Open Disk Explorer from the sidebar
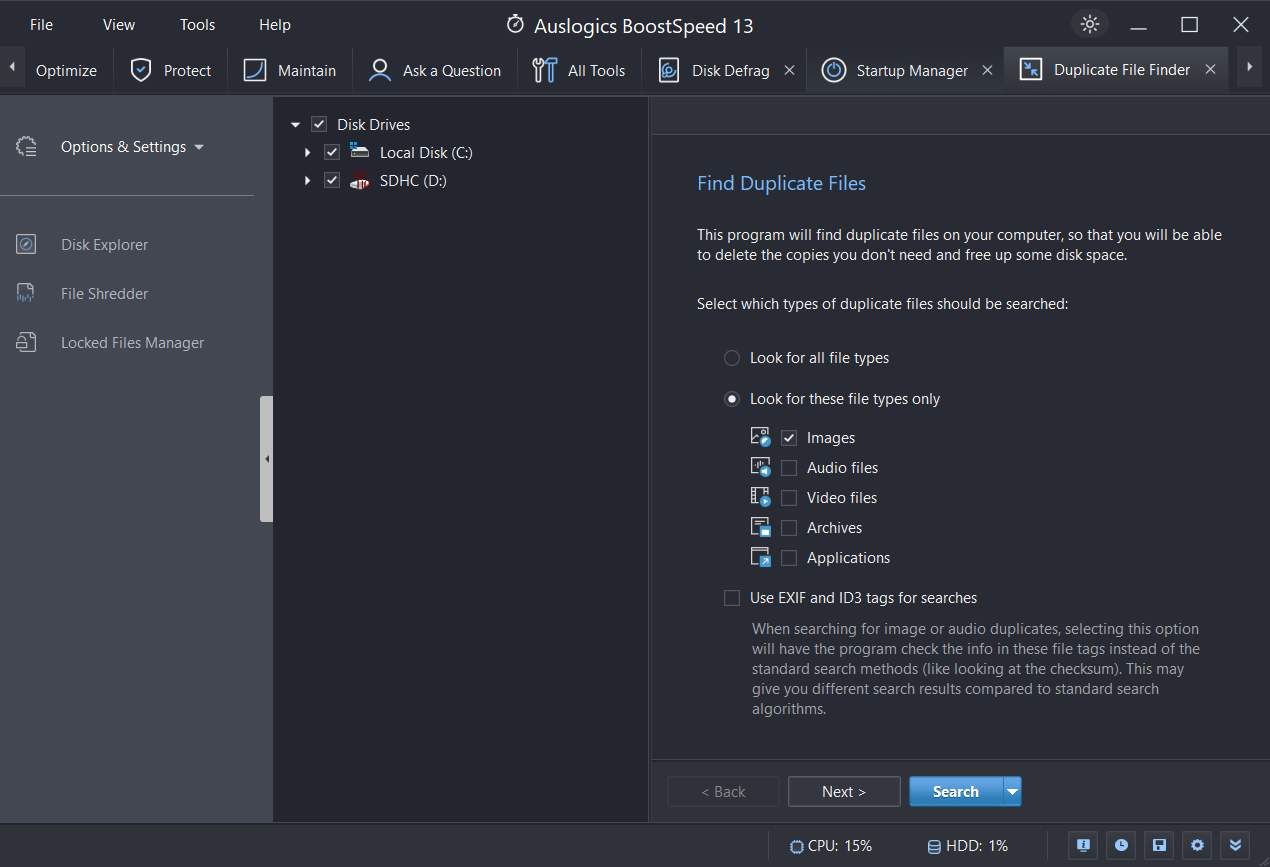Image resolution: width=1270 pixels, height=867 pixels. pos(104,245)
